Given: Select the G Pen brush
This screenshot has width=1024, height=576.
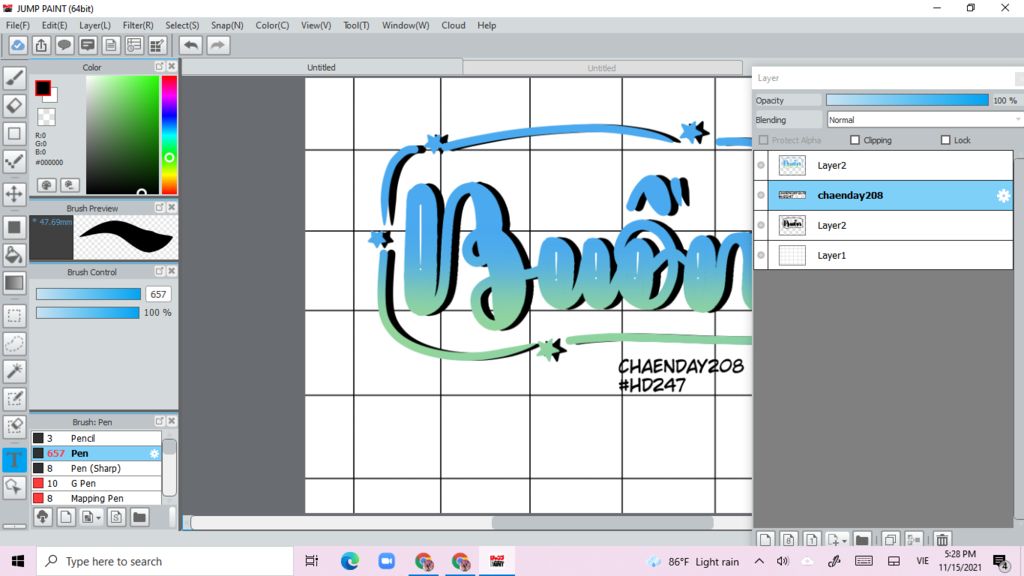Looking at the screenshot, I should 96,483.
